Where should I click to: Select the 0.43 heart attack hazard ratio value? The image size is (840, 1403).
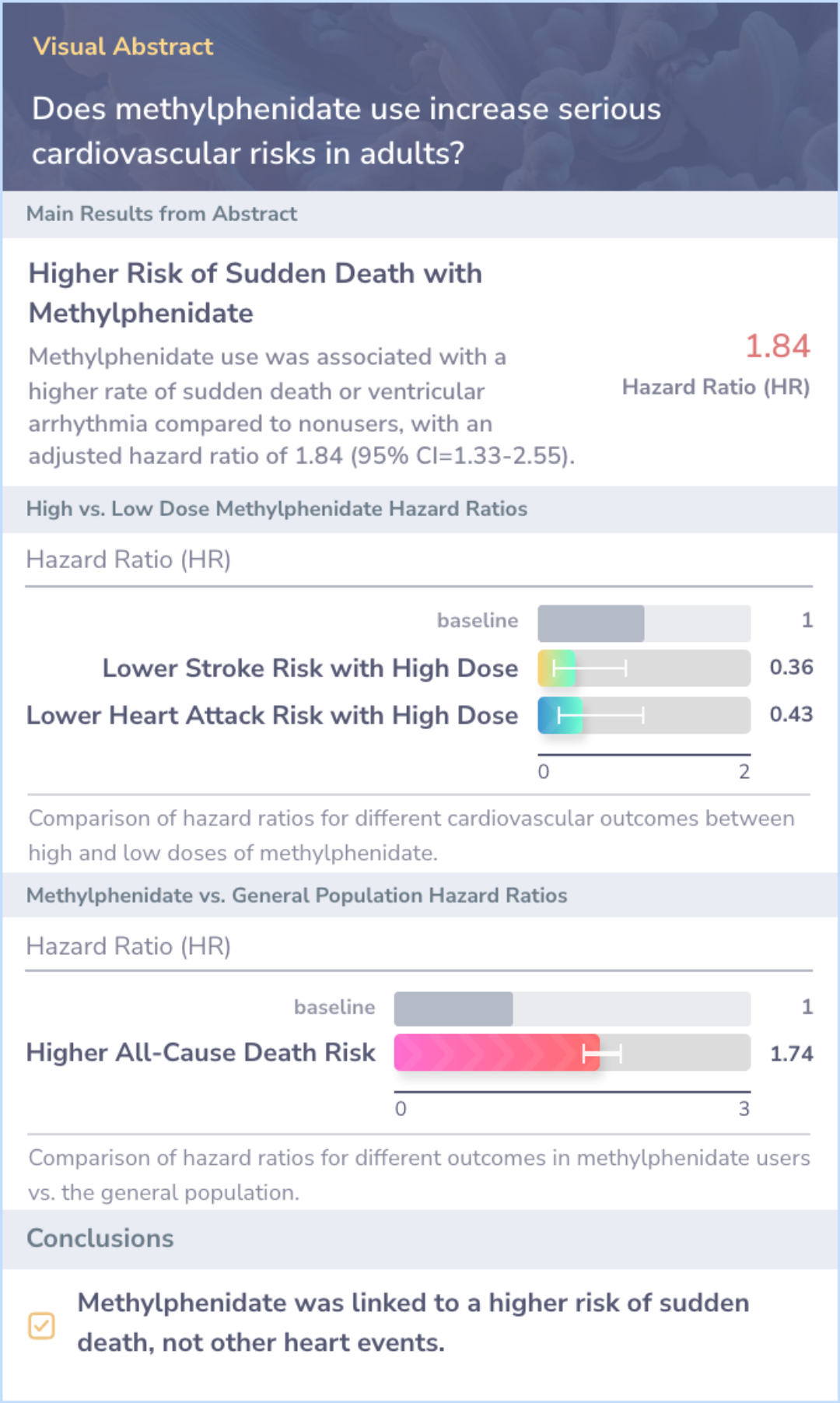[791, 714]
